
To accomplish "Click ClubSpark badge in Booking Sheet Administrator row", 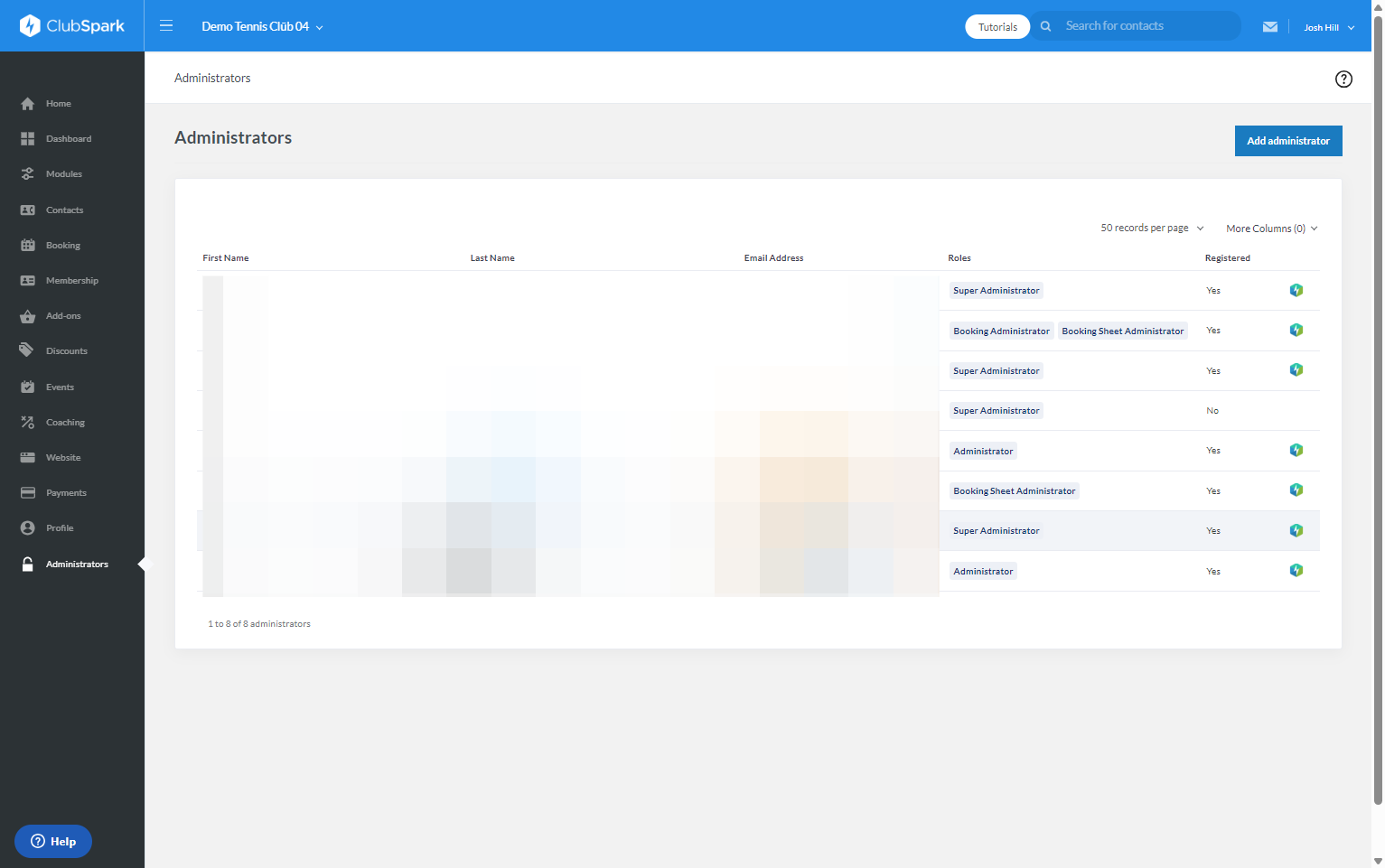I will click(x=1296, y=490).
